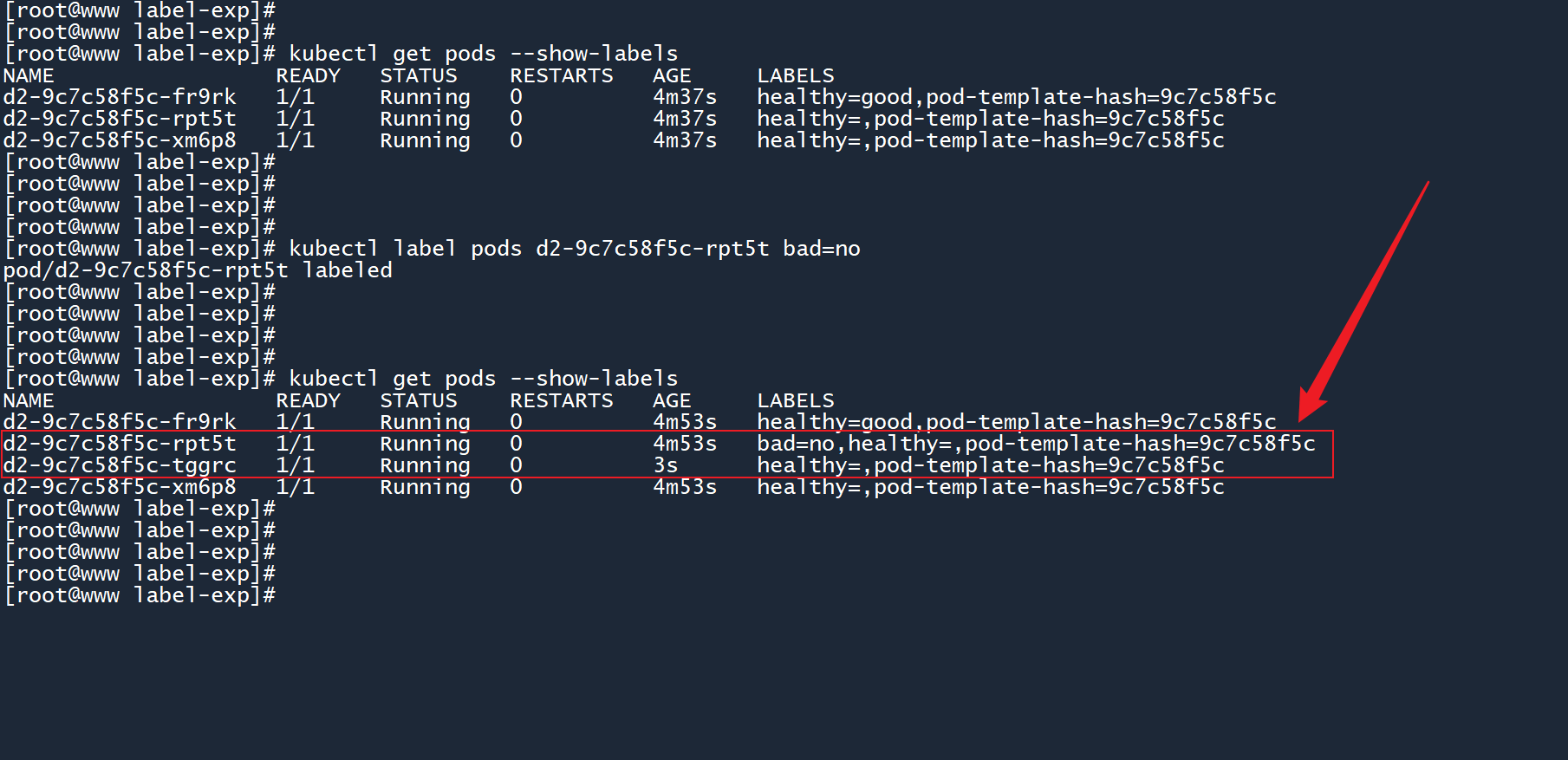Click the 1/1 ready value of the tggrc pod
The width and height of the screenshot is (1568, 760).
pos(295,465)
